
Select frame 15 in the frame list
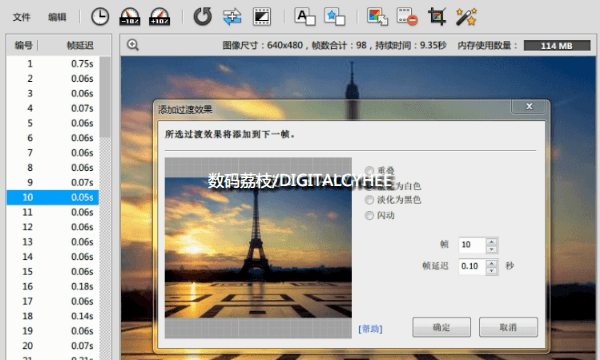pyautogui.click(x=53, y=272)
